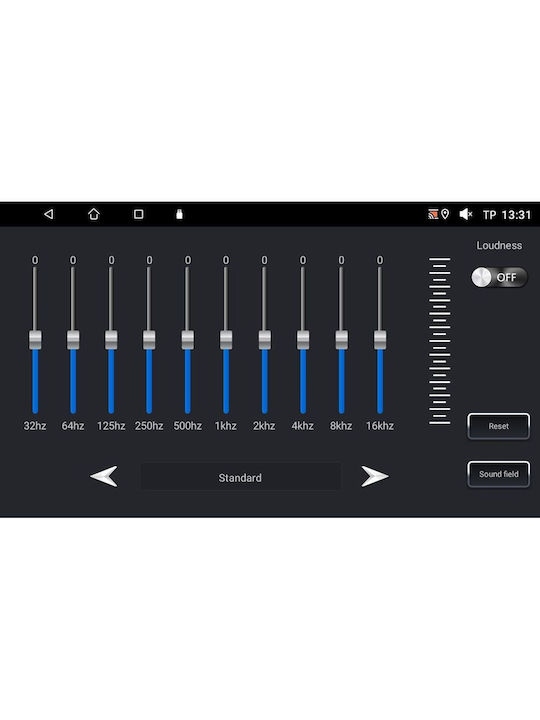540x720 pixels.
Task: Tap the 500hz frequency label
Action: 187,426
